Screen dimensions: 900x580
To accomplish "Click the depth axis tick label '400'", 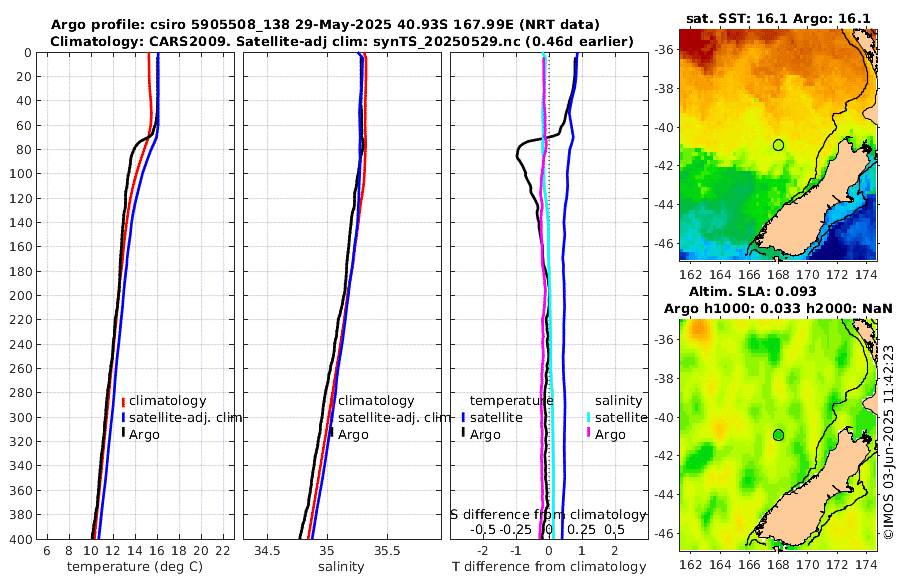I will pyautogui.click(x=20, y=539).
